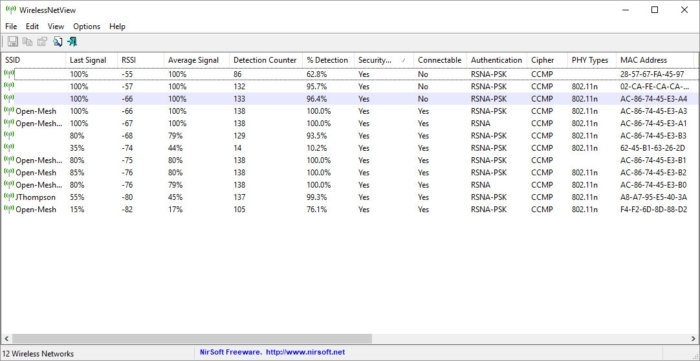Open the Edit menu

33,26
